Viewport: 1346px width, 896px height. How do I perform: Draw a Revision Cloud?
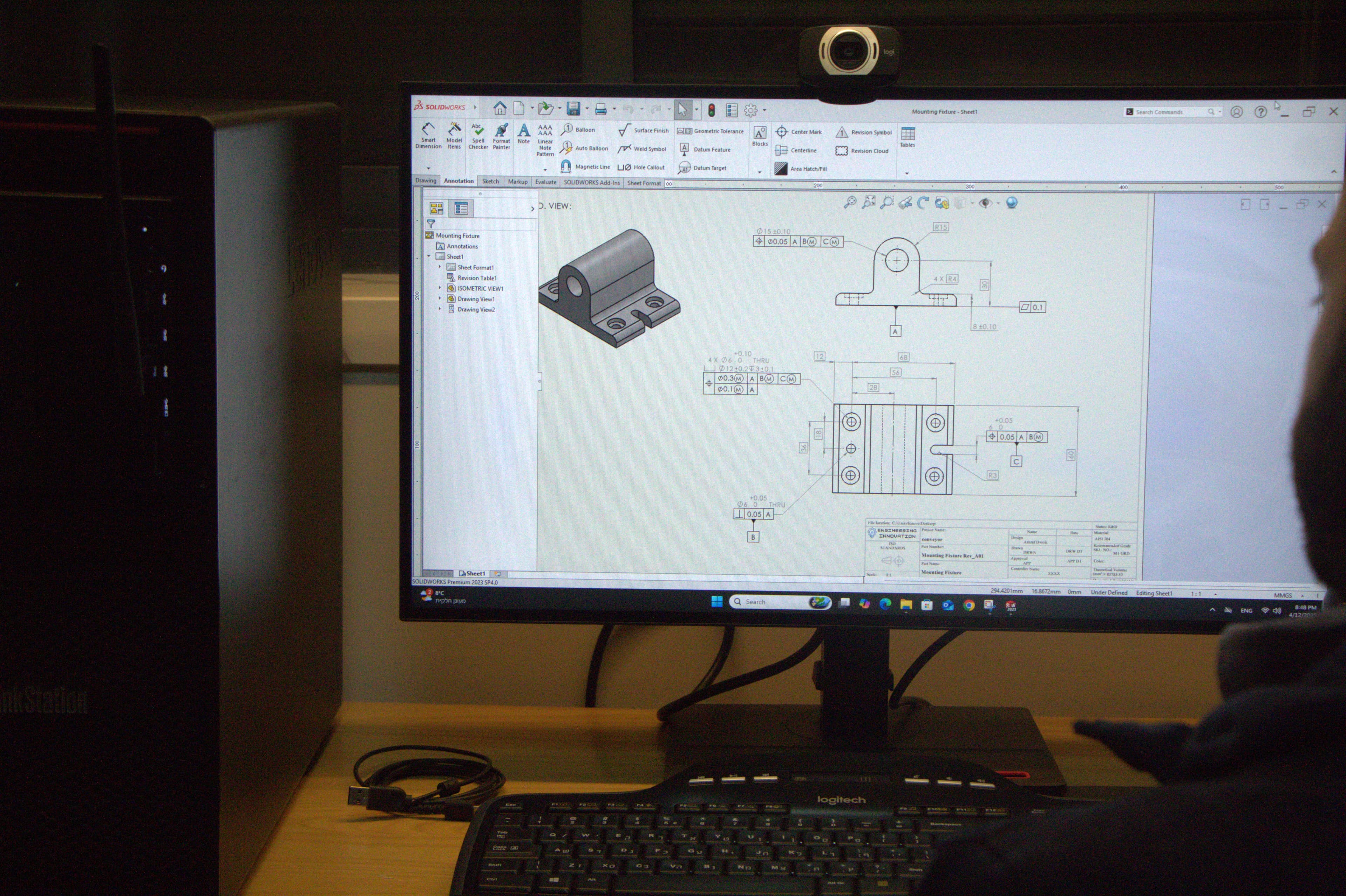pos(862,151)
